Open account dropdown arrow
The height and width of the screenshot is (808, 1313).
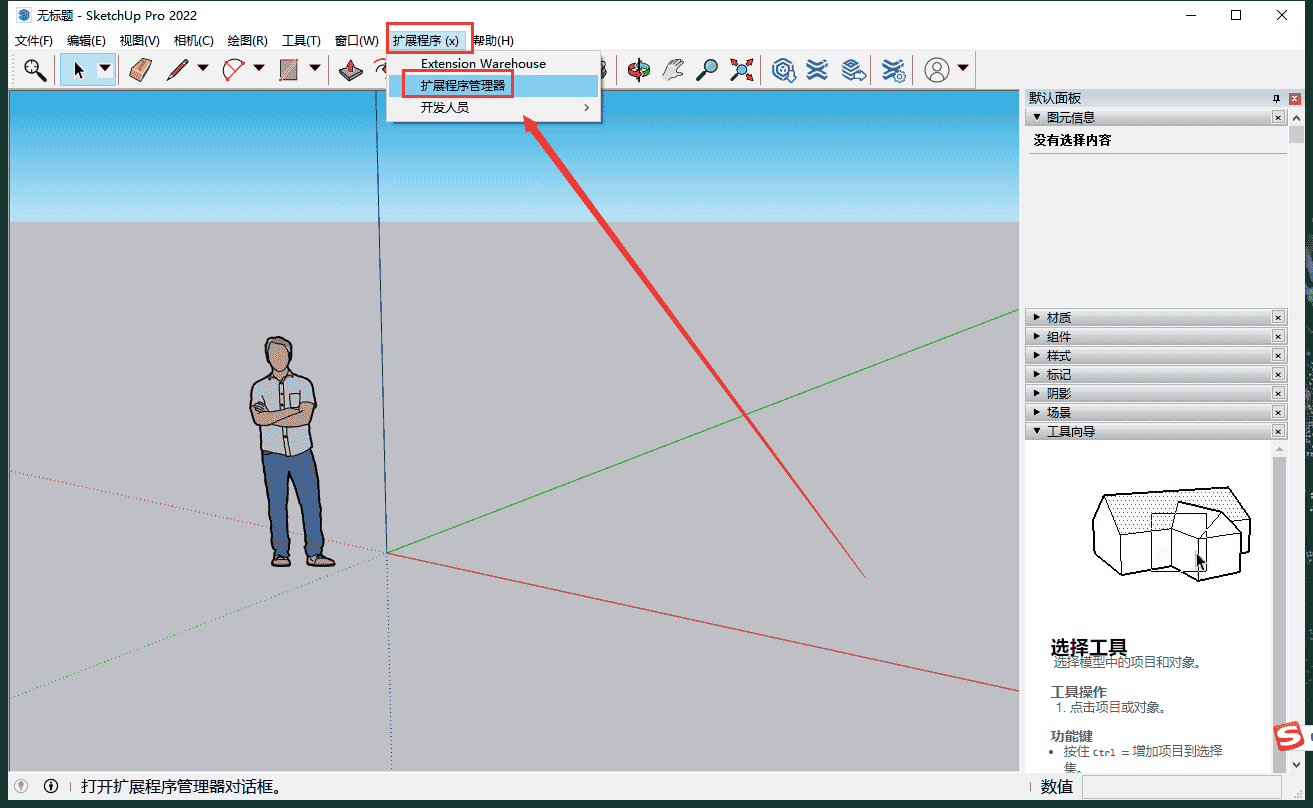[963, 70]
